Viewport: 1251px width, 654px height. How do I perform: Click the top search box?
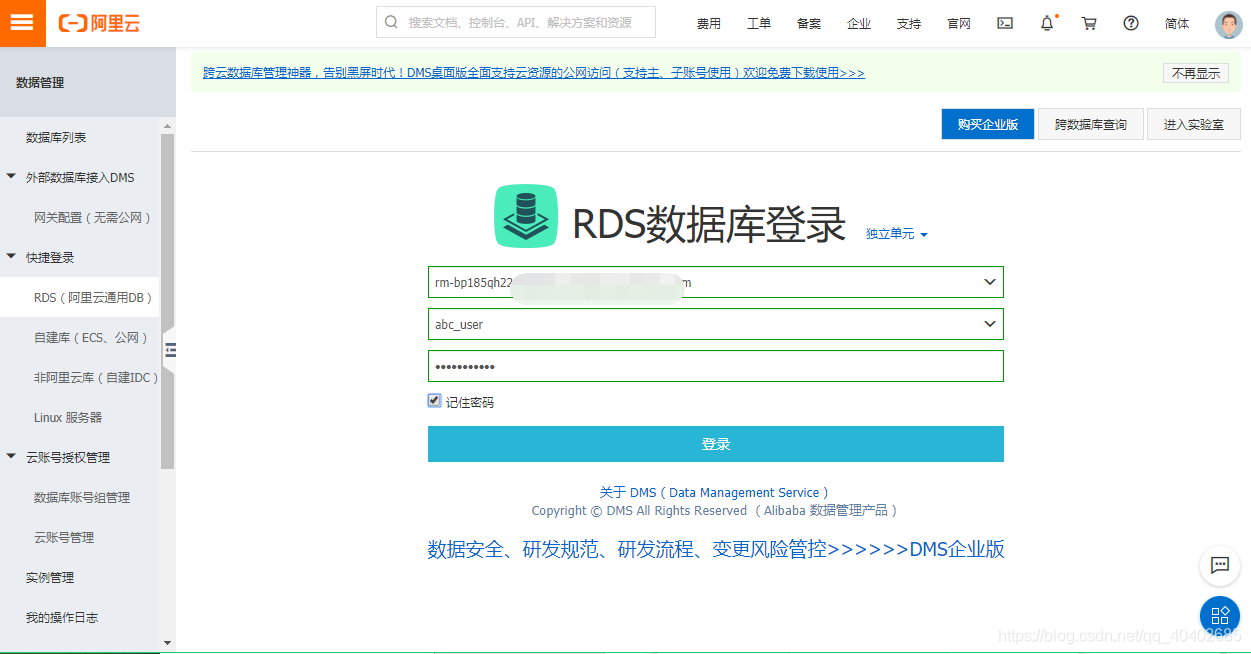click(x=516, y=22)
